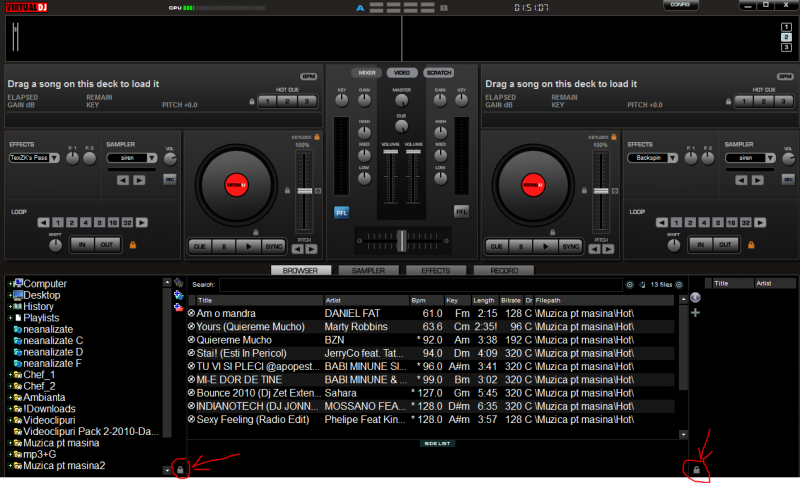
Task: Toggle lock next to left deck hot cues
Action: pyautogui.click(x=252, y=101)
